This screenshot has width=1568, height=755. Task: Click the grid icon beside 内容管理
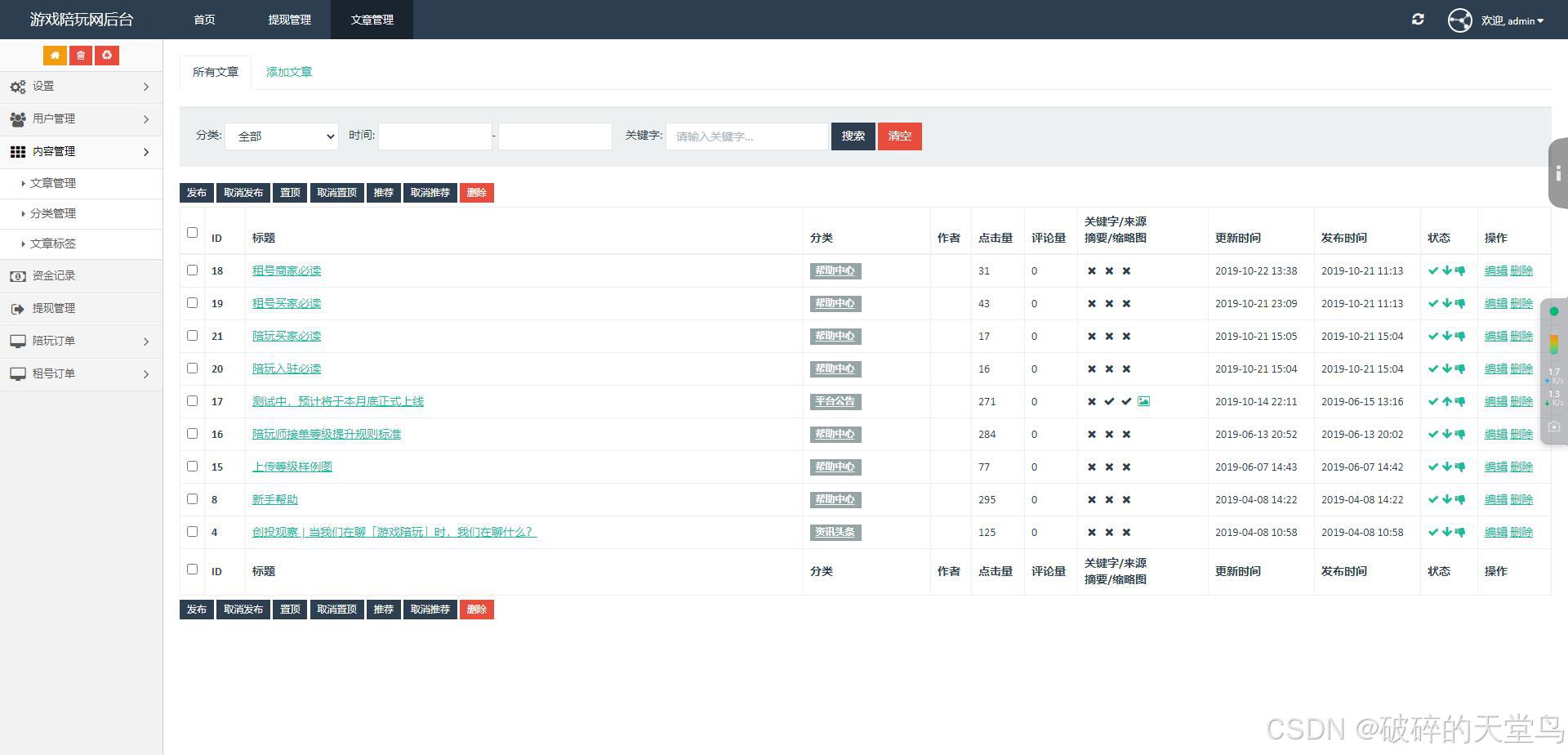(18, 152)
